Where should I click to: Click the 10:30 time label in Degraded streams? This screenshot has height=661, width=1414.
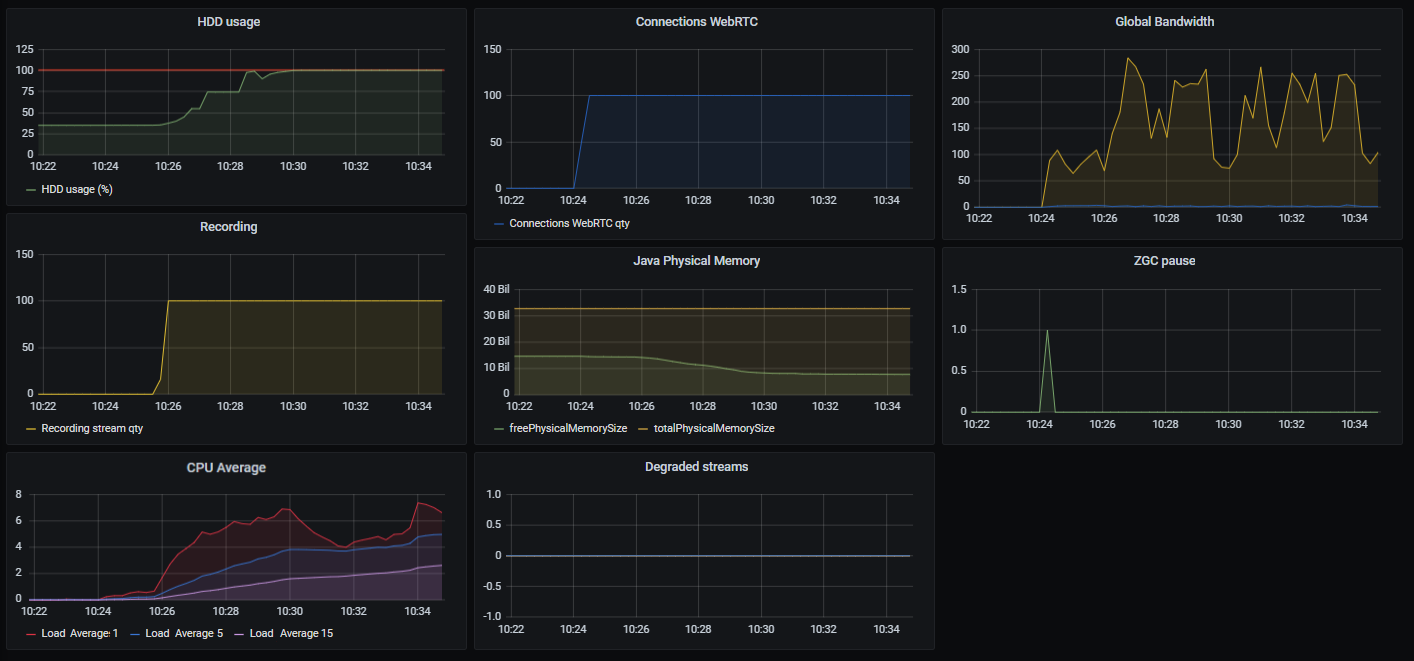point(761,629)
